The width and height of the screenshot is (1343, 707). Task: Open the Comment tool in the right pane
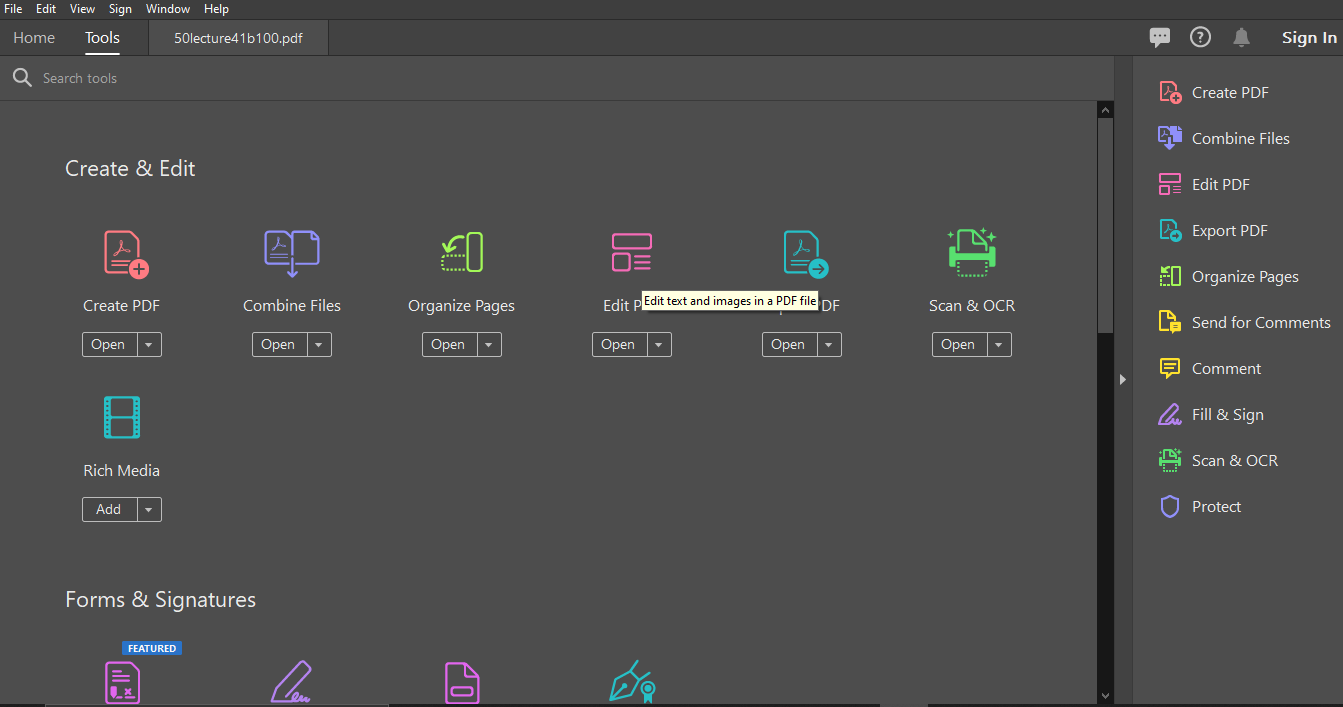[x=1210, y=368]
